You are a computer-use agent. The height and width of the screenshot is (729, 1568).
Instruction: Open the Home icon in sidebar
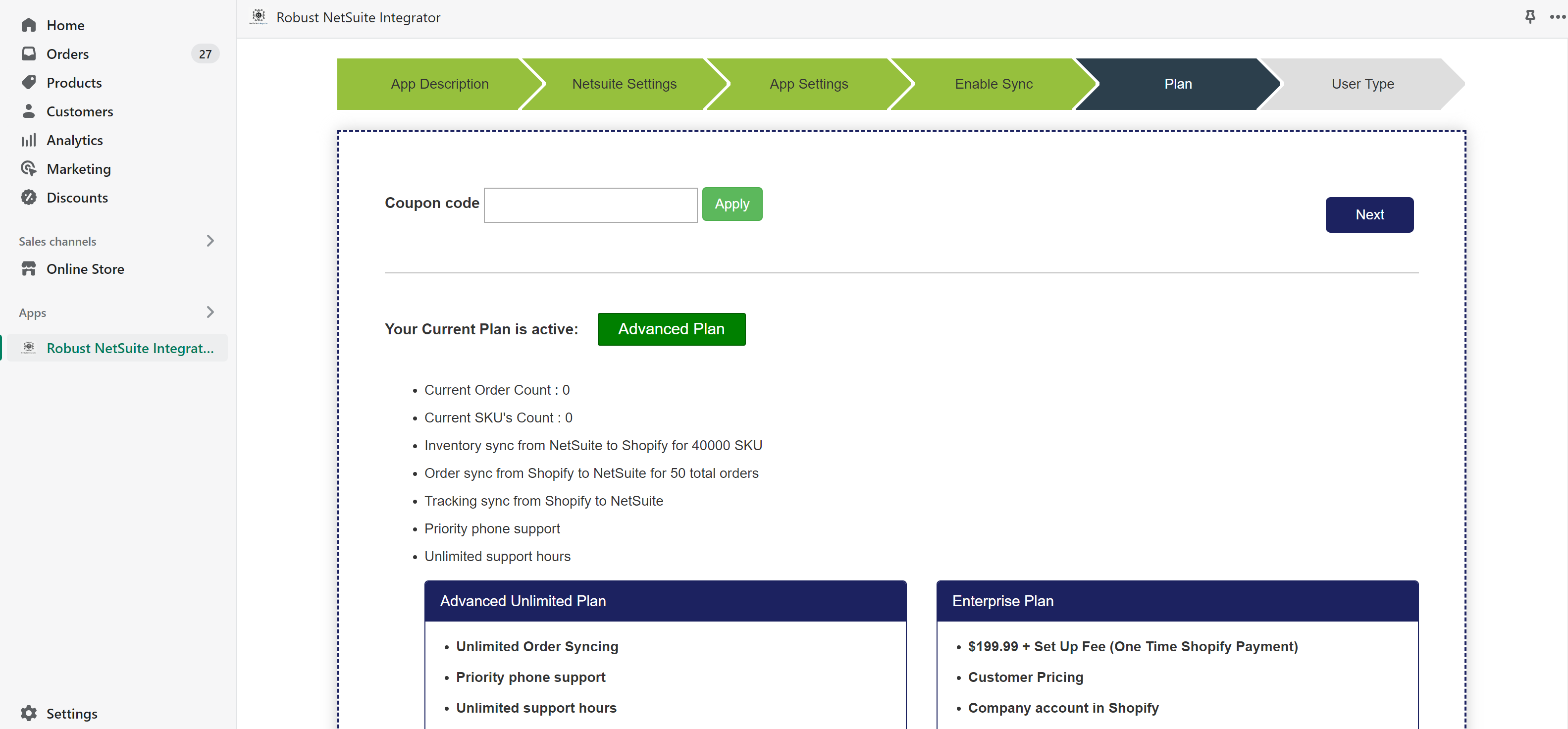pyautogui.click(x=29, y=25)
